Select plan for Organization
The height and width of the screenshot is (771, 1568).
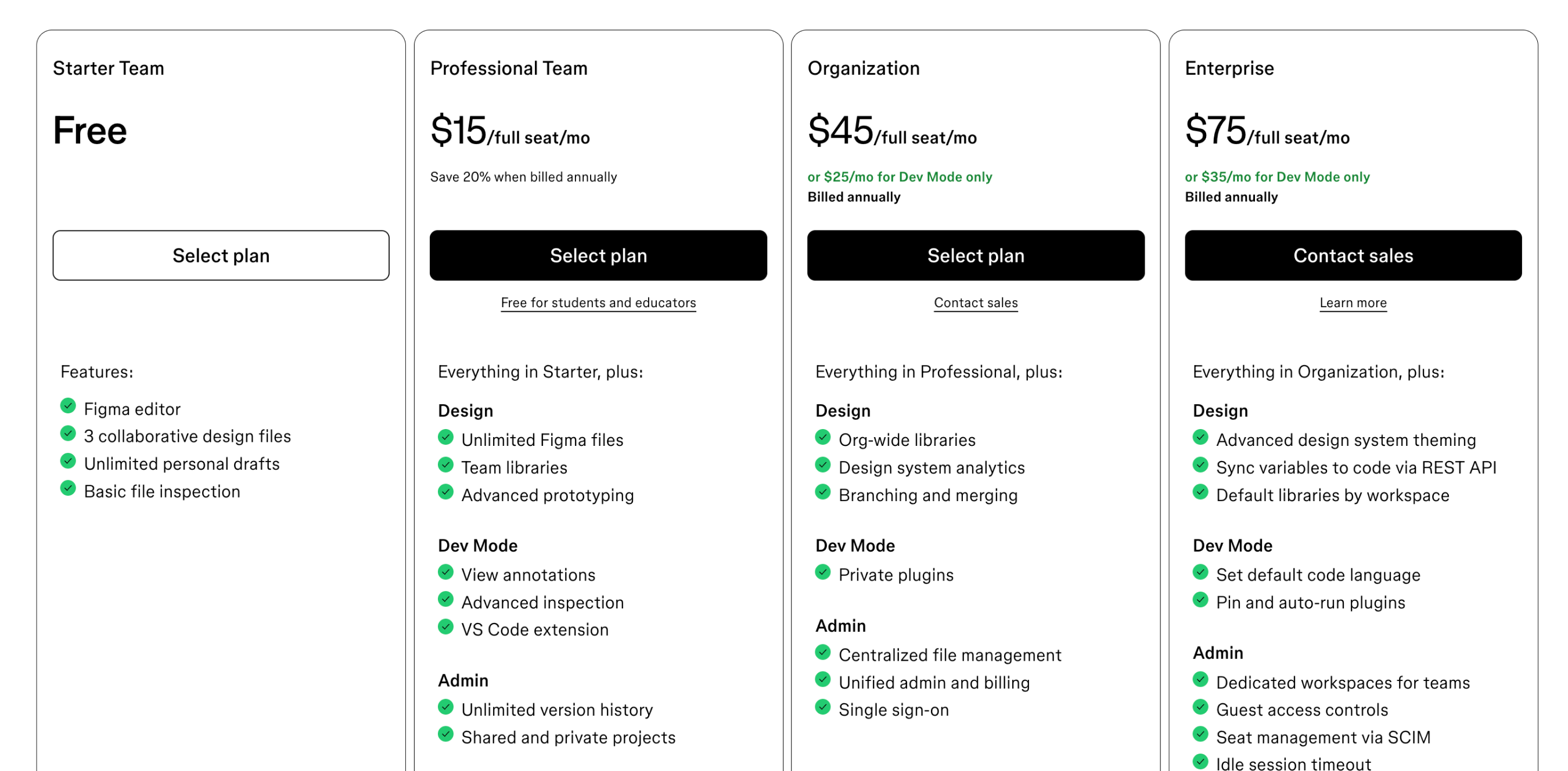click(976, 255)
